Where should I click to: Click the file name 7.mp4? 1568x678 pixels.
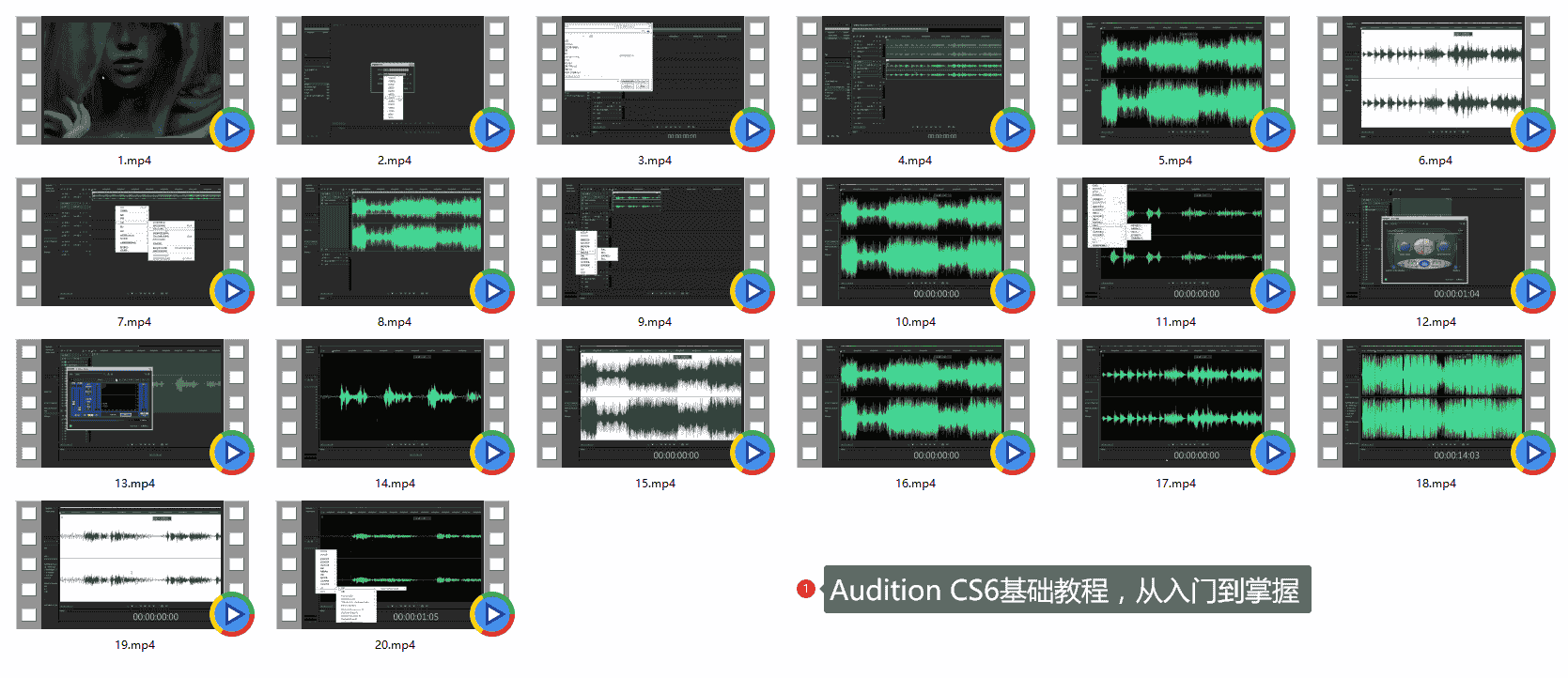[x=134, y=322]
